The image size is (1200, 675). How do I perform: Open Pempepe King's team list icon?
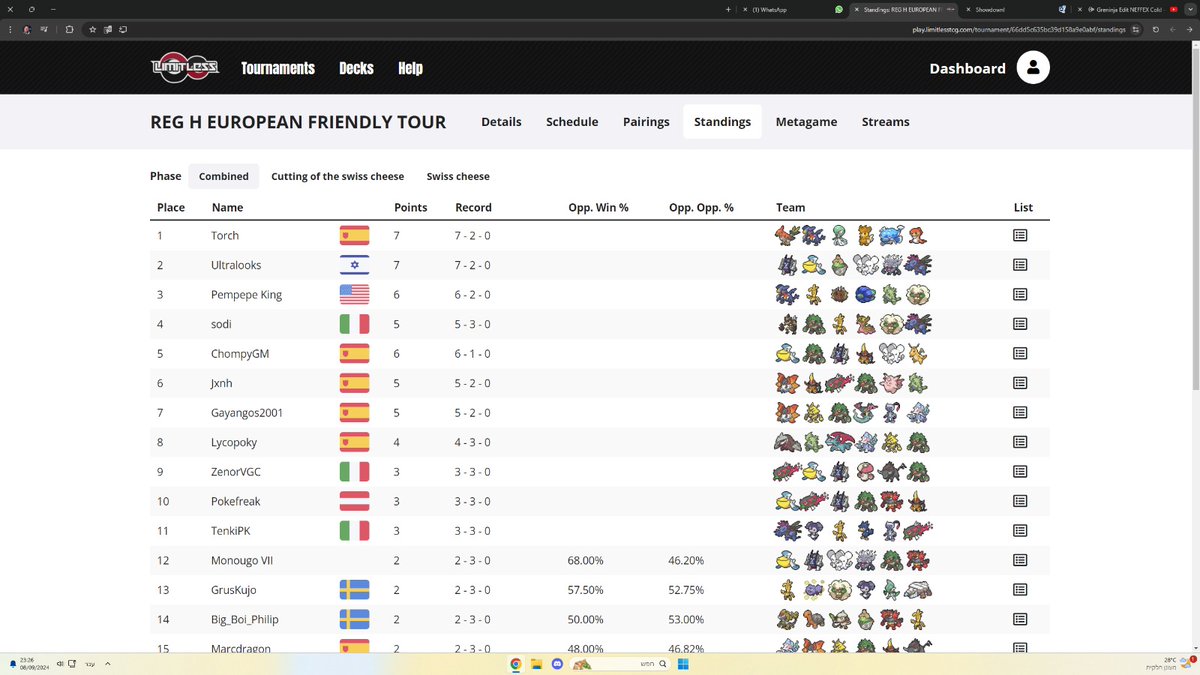point(1020,294)
